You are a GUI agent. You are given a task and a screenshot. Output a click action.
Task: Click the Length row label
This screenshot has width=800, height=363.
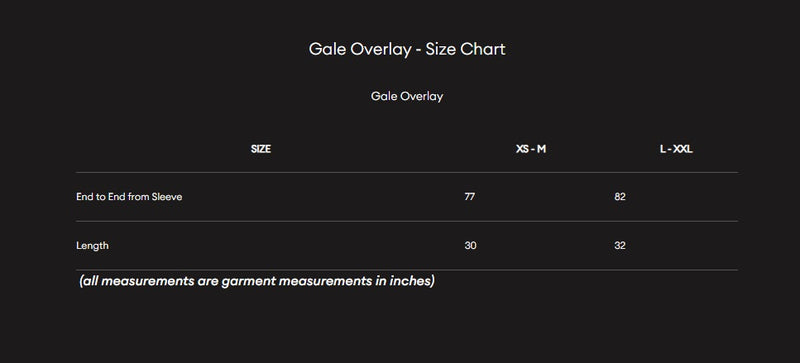click(x=92, y=246)
